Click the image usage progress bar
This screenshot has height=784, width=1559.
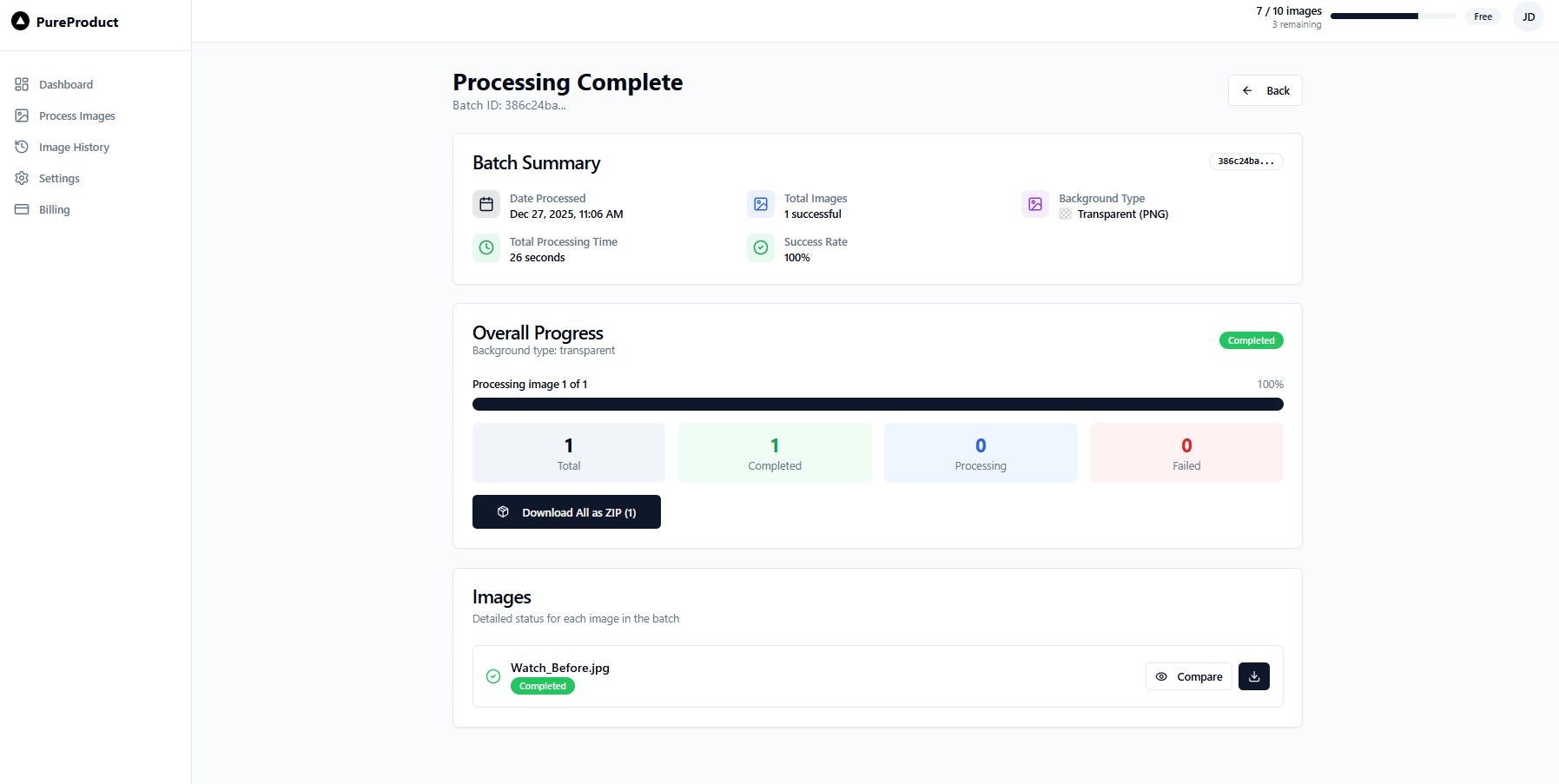click(x=1393, y=16)
